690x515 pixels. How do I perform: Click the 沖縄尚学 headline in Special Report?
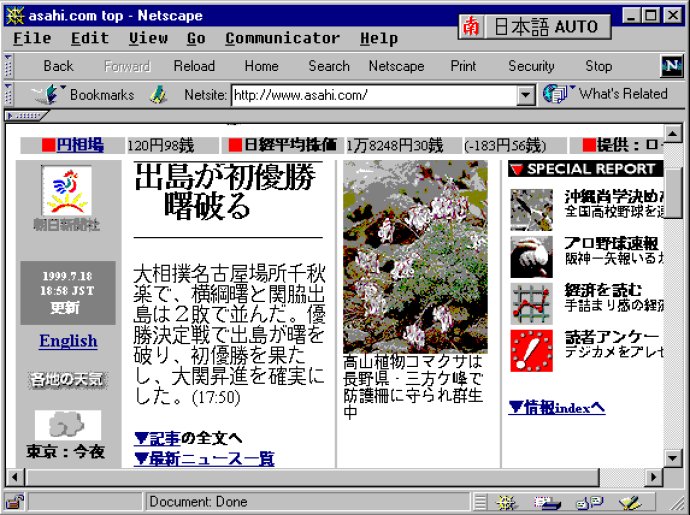point(614,196)
